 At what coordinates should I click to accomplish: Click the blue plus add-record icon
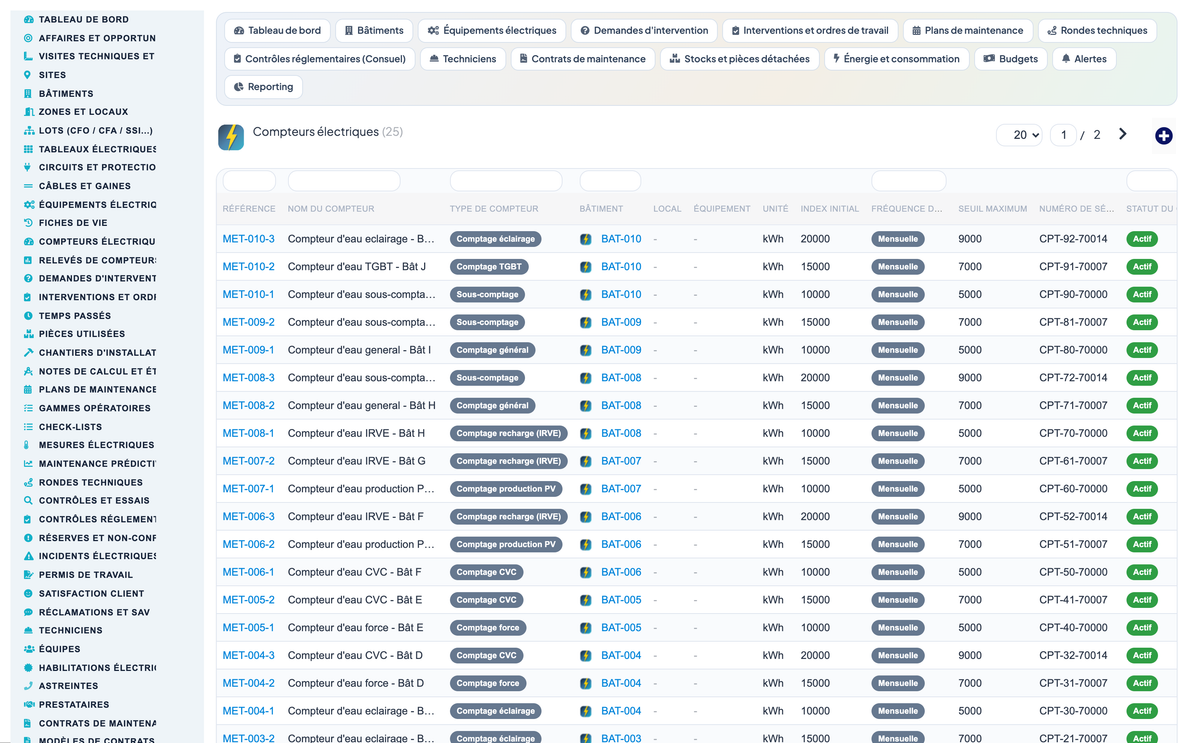click(1163, 135)
